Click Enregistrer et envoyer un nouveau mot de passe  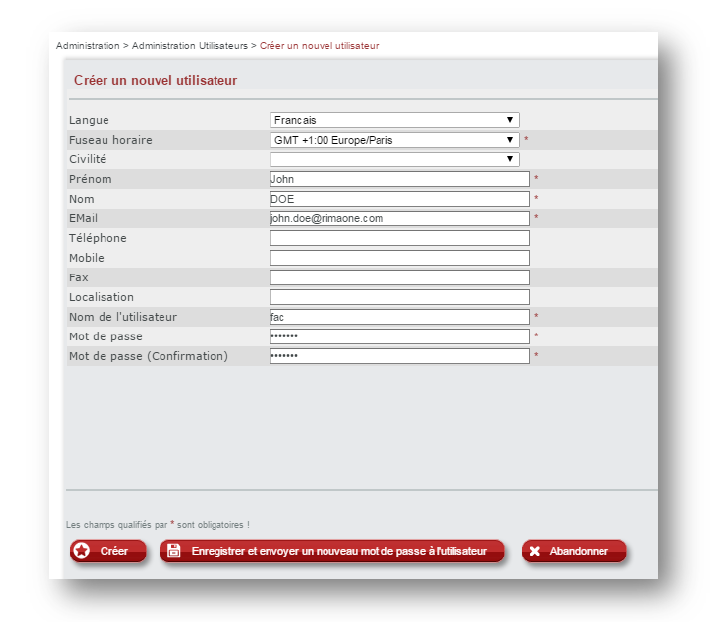[338, 551]
